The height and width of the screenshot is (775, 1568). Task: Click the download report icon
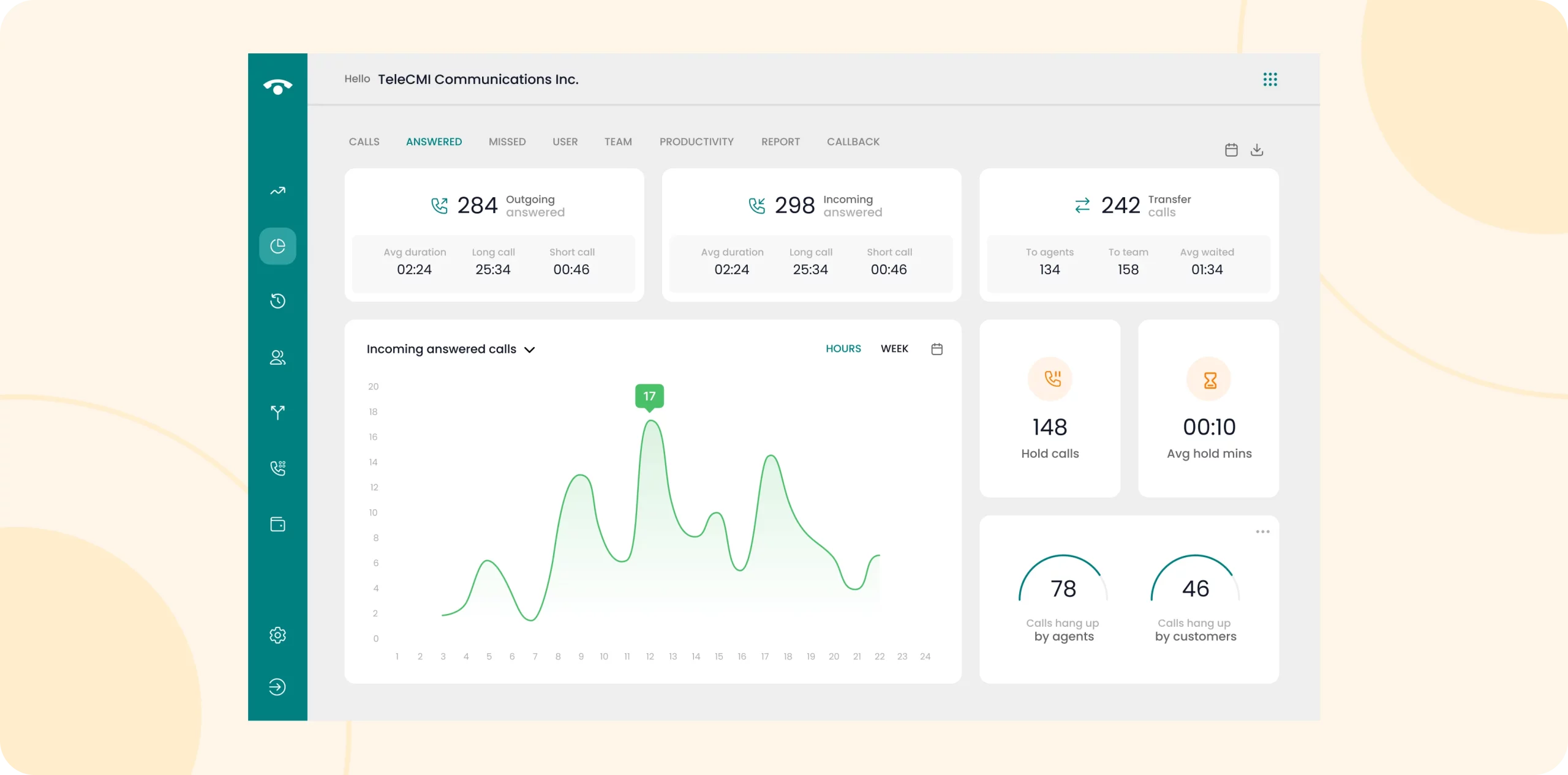(1257, 150)
